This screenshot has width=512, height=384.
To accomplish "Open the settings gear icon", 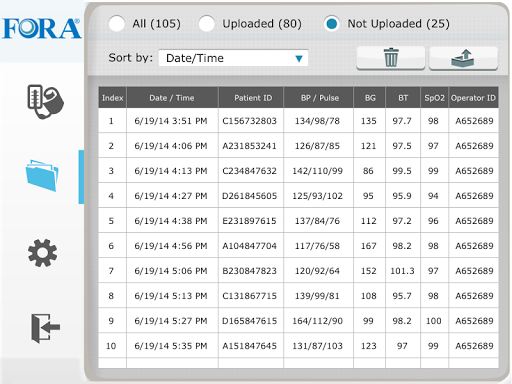I will point(42,253).
